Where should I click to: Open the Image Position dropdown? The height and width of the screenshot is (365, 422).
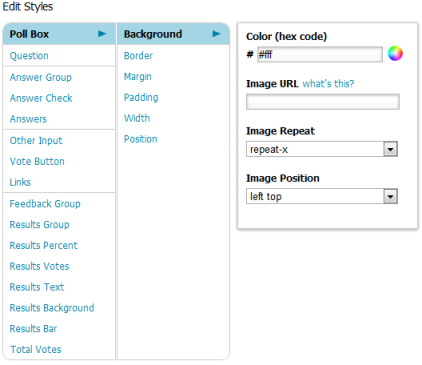click(x=322, y=197)
